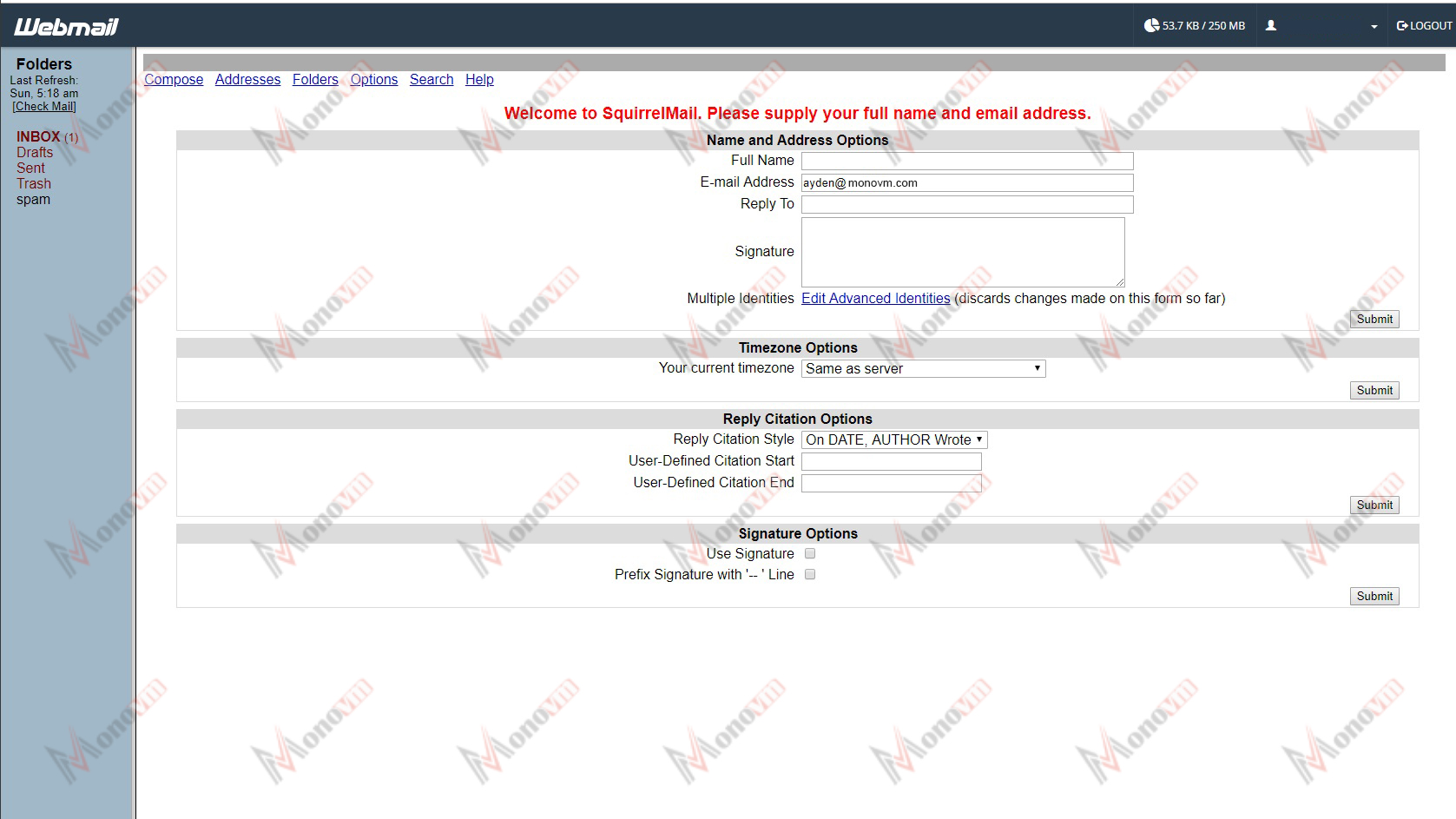Submit the Signature Options form
Image resolution: width=1456 pixels, height=819 pixels.
click(x=1374, y=596)
